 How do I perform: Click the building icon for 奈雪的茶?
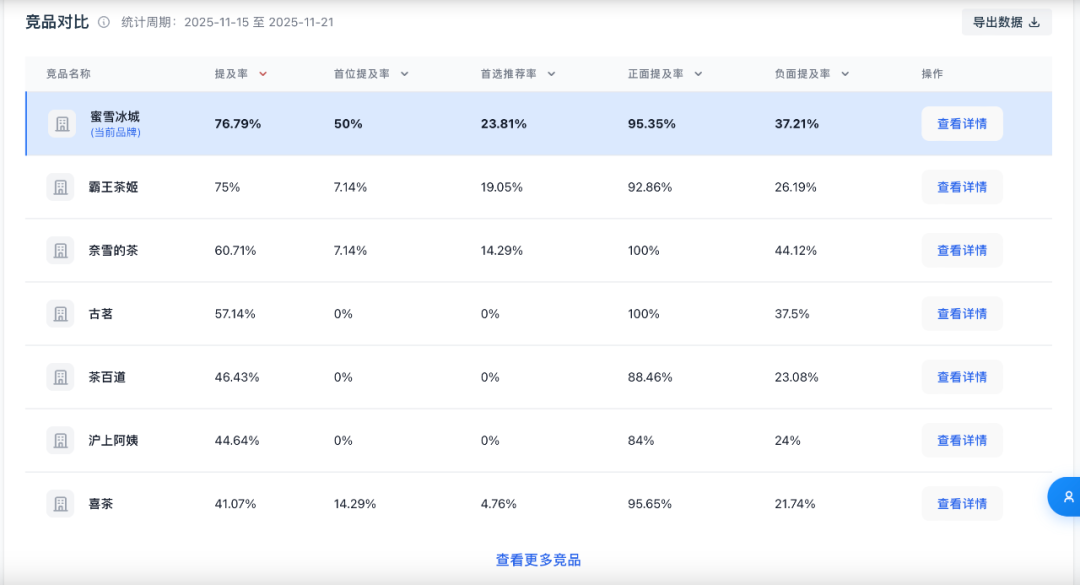(x=61, y=251)
